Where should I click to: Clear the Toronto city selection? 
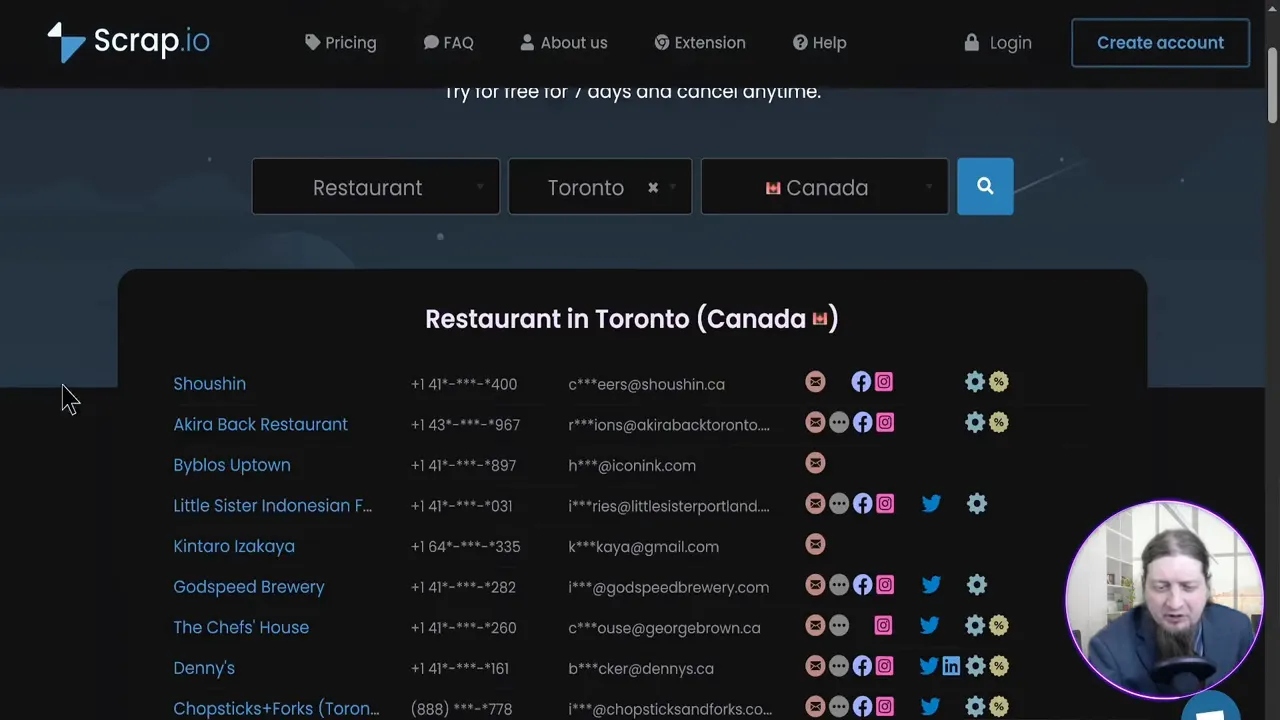click(653, 187)
